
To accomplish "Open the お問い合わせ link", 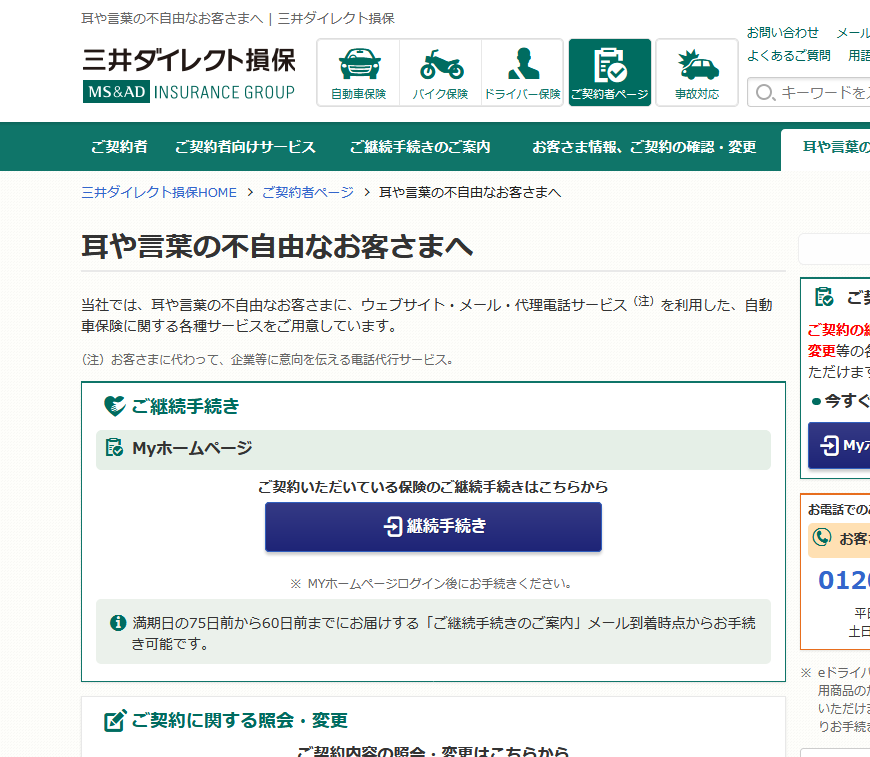I will 782,33.
